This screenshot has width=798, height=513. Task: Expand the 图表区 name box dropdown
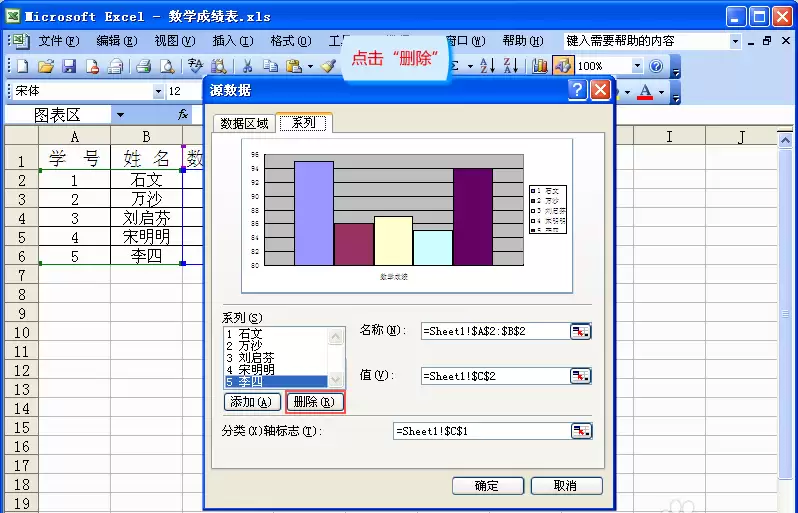[x=120, y=115]
